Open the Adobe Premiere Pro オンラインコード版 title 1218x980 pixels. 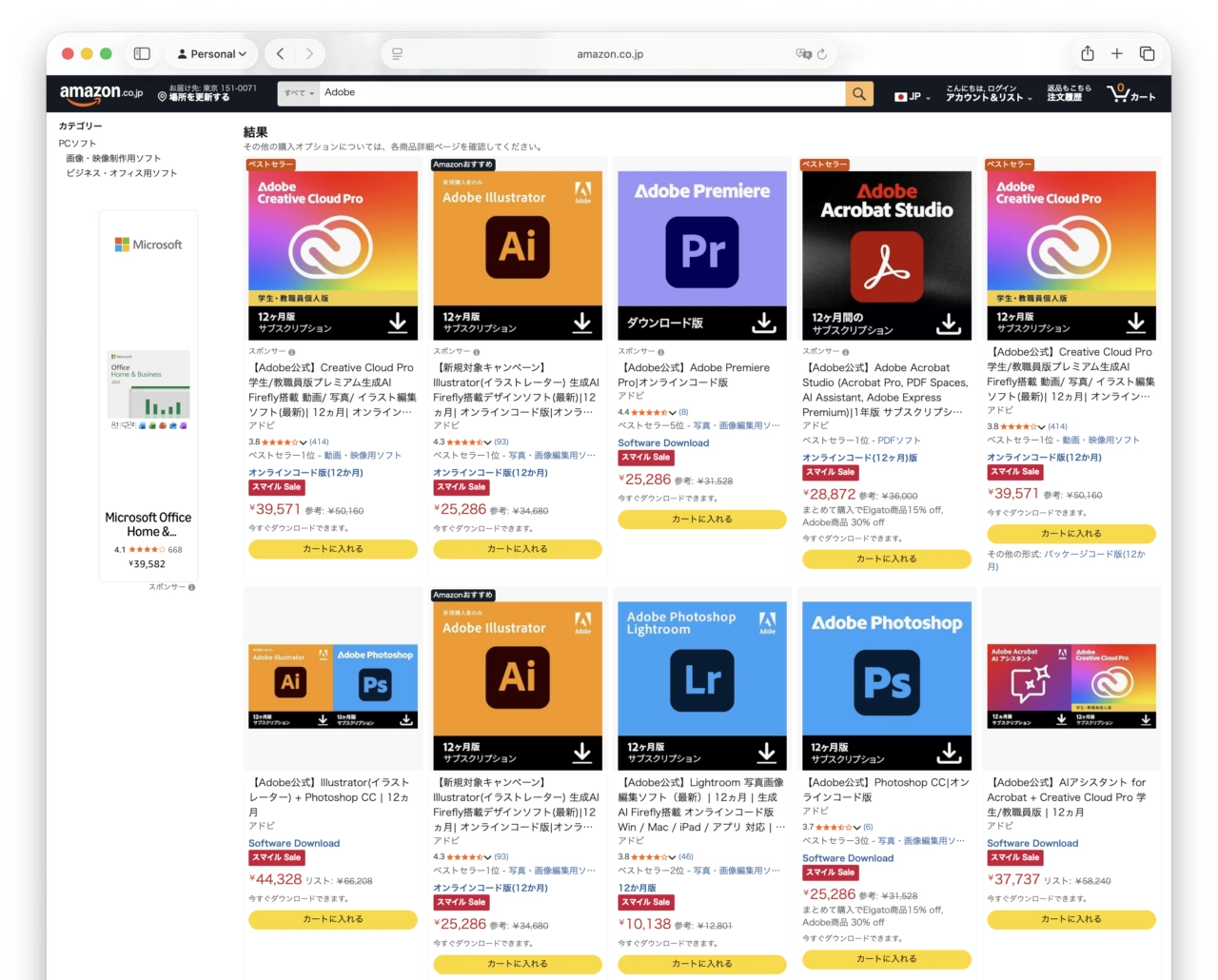tap(695, 375)
